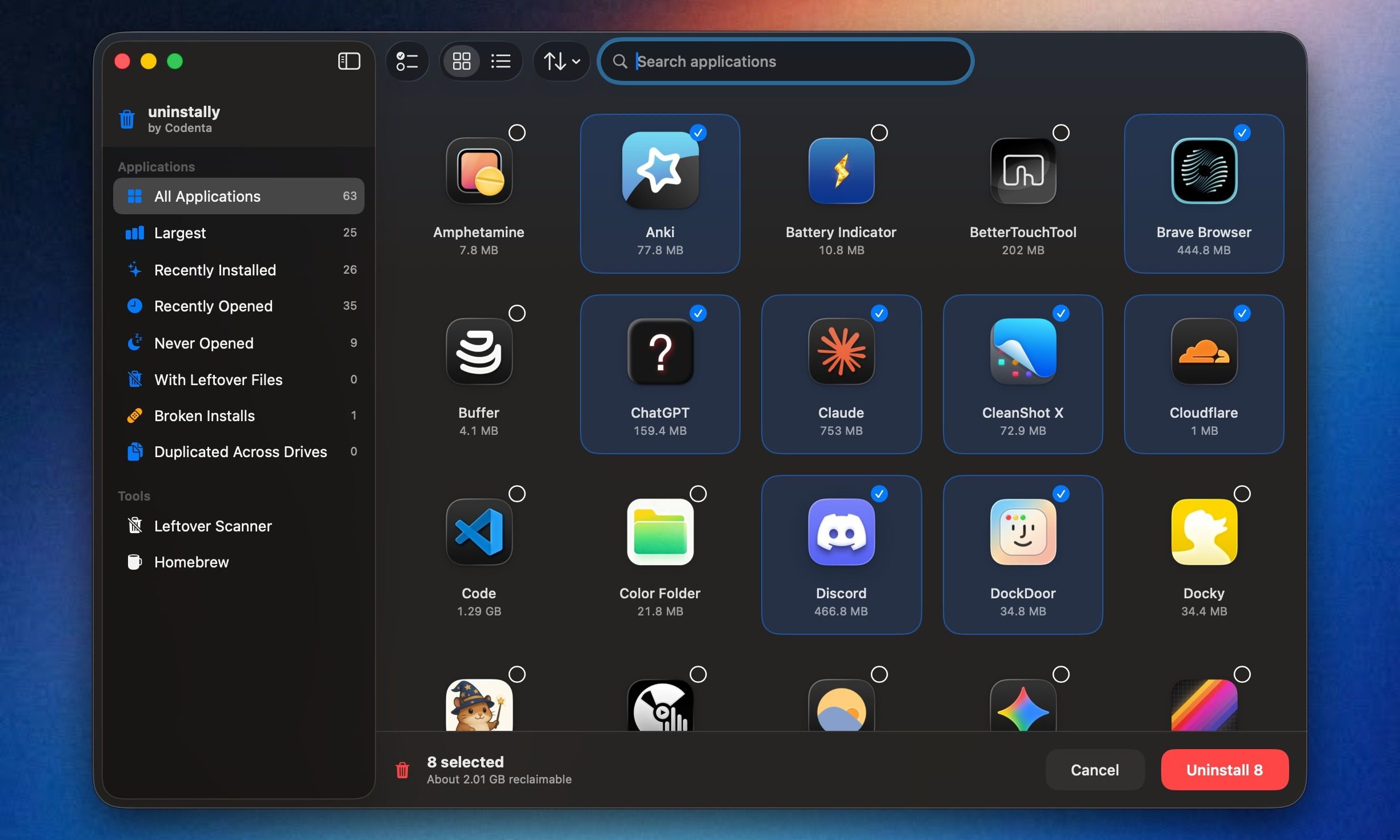Toggle multi-select mode checklist icon
This screenshot has width=1400, height=840.
(407, 61)
